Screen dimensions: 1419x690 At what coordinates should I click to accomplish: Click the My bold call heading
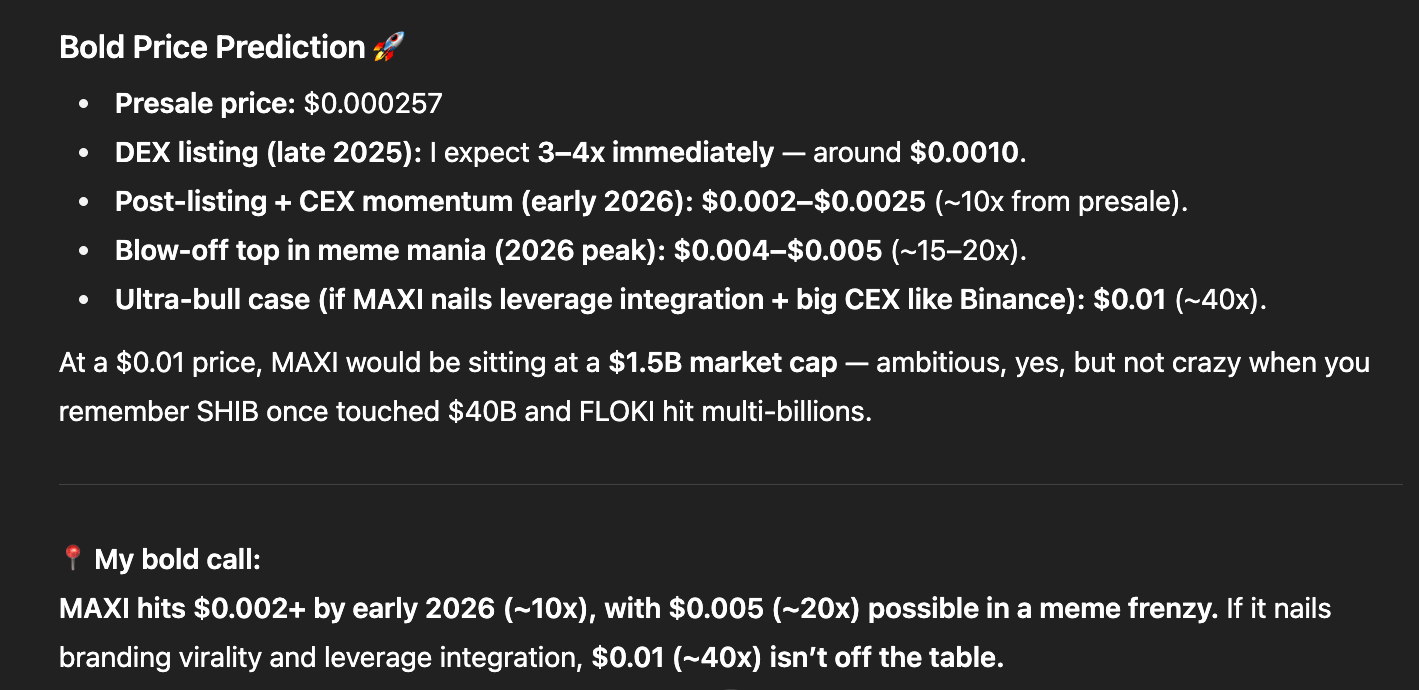click(x=177, y=558)
